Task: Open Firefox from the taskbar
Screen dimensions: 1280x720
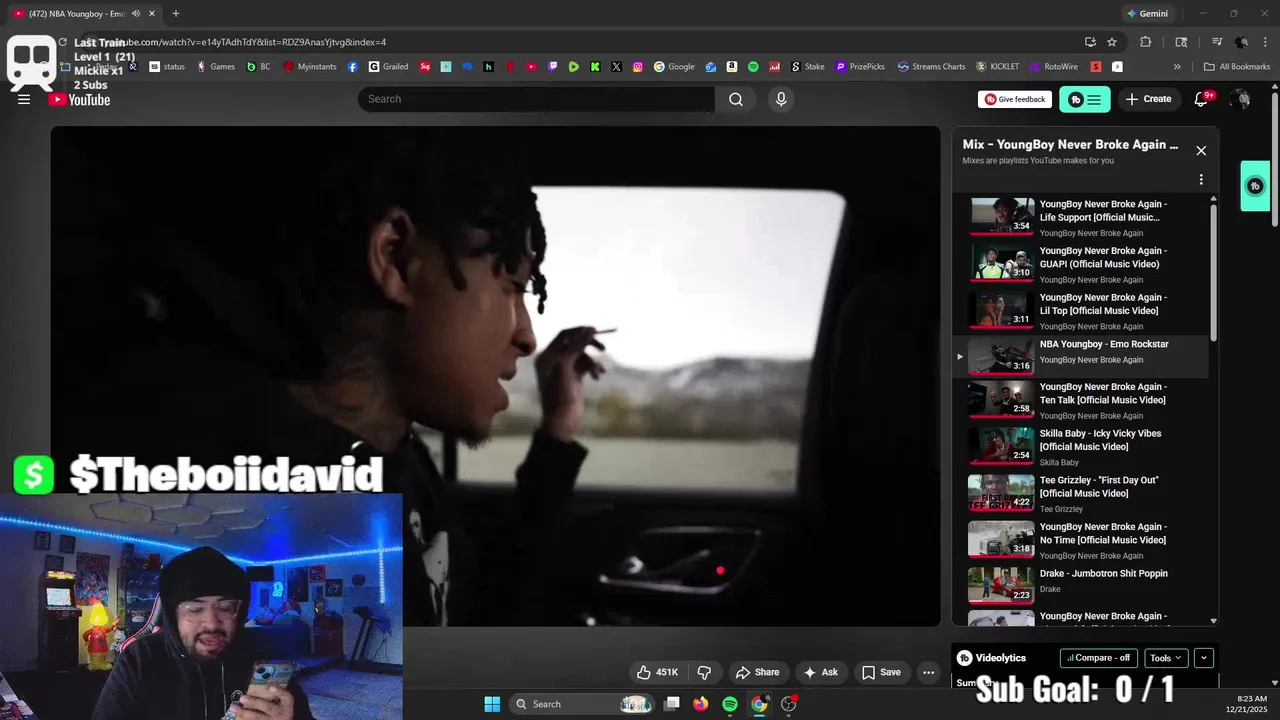Action: (x=701, y=704)
